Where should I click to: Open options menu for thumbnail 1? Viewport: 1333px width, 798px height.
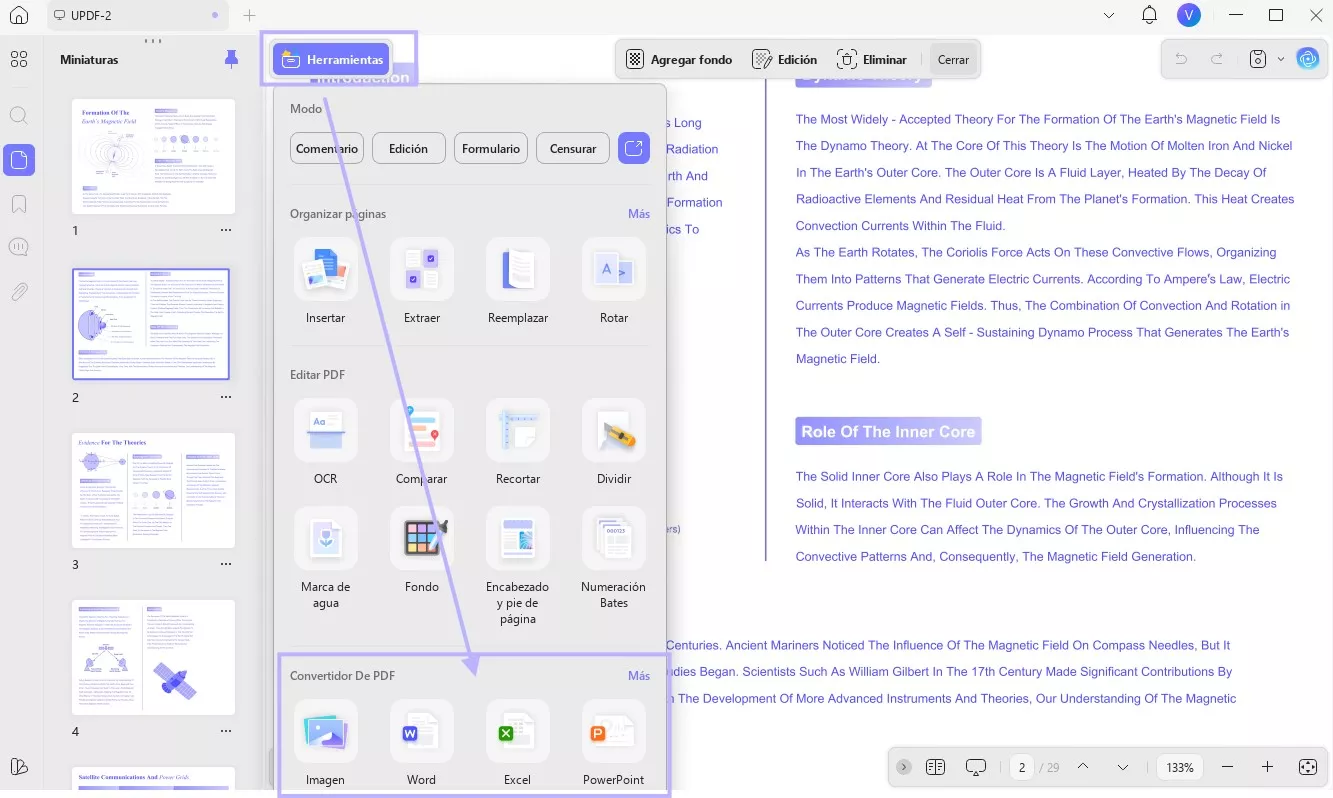[x=226, y=230]
